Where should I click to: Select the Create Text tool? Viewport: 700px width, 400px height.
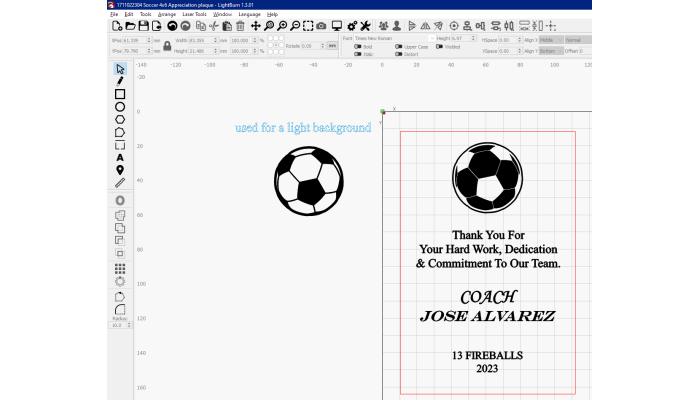pyautogui.click(x=120, y=158)
